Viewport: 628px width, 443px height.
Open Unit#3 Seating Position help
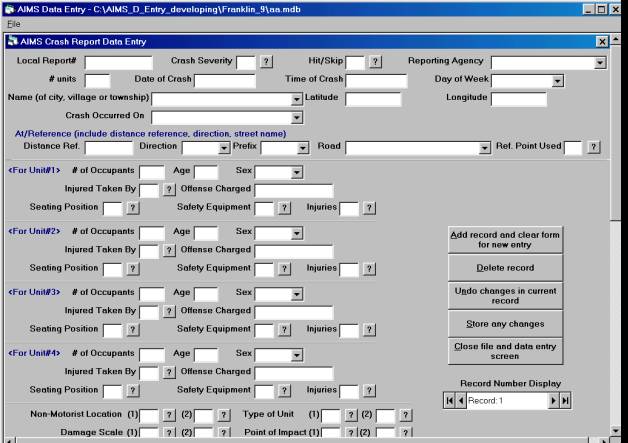point(133,329)
